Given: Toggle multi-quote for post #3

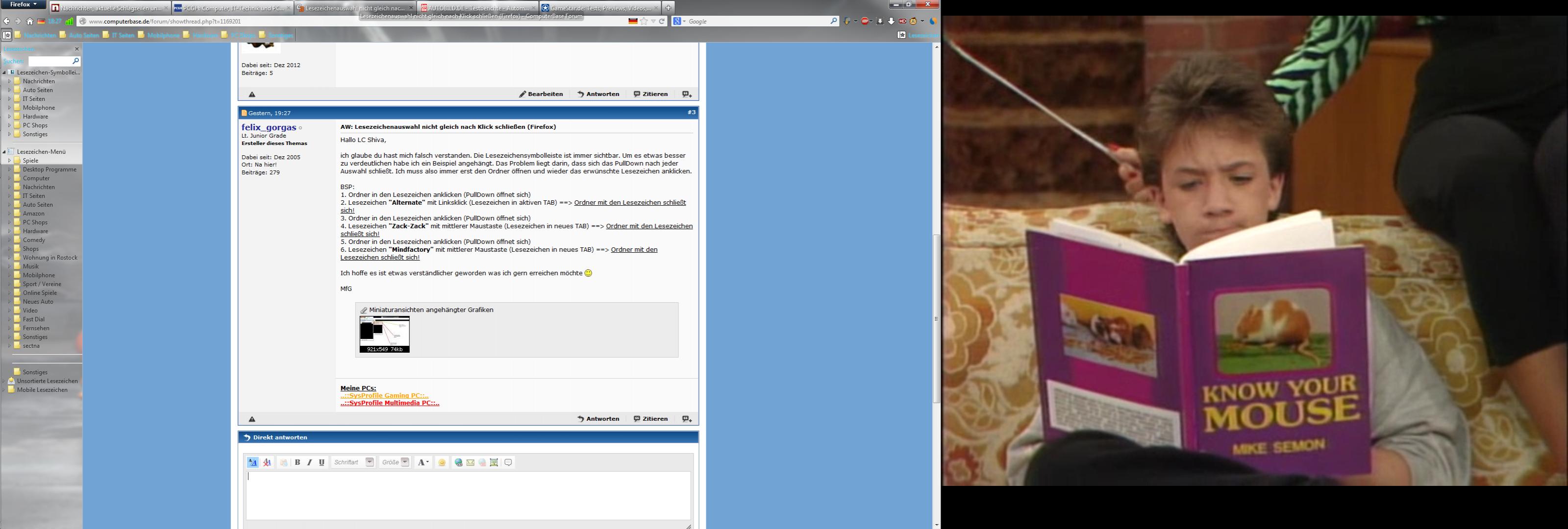Looking at the screenshot, I should coord(687,419).
